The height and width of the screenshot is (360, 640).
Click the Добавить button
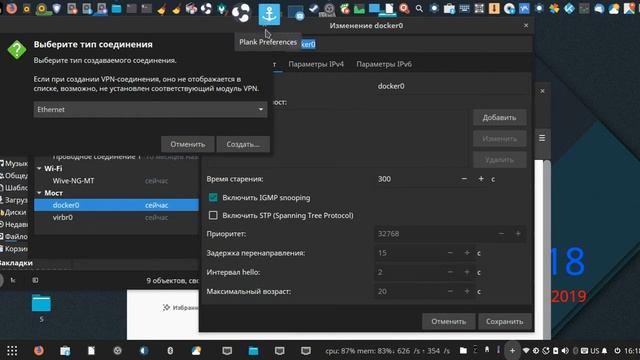point(500,118)
